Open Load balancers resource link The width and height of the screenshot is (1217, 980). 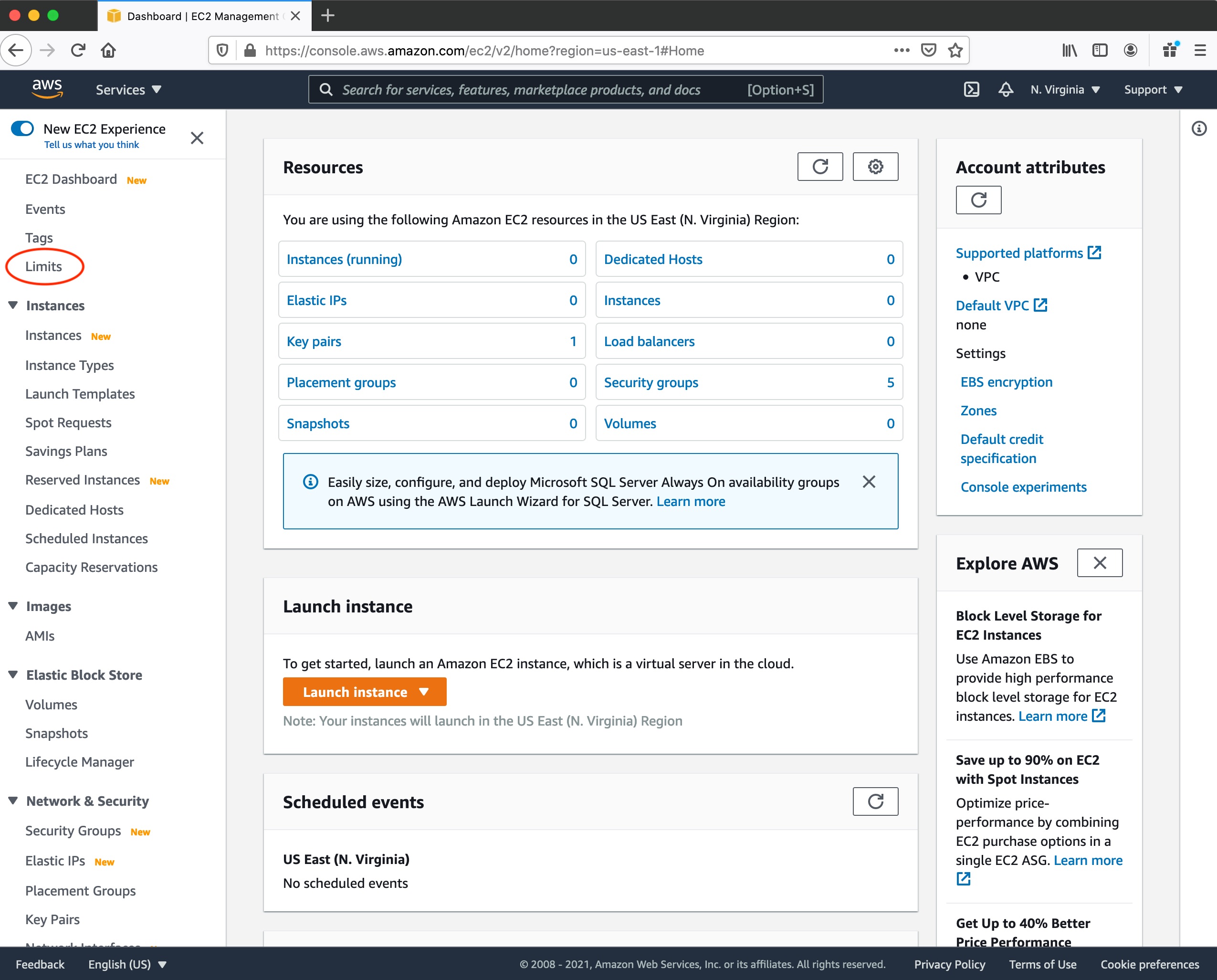coord(649,341)
